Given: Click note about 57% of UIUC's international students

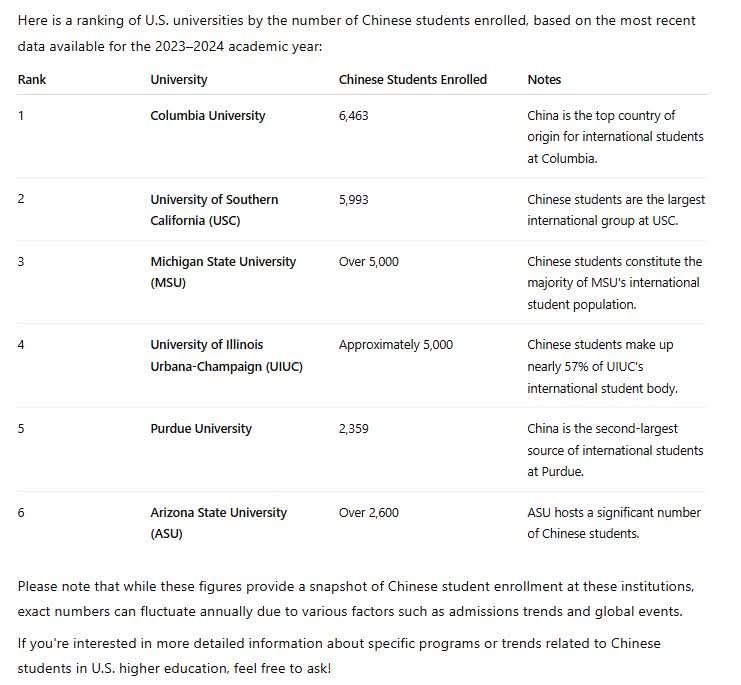Looking at the screenshot, I should 602,366.
